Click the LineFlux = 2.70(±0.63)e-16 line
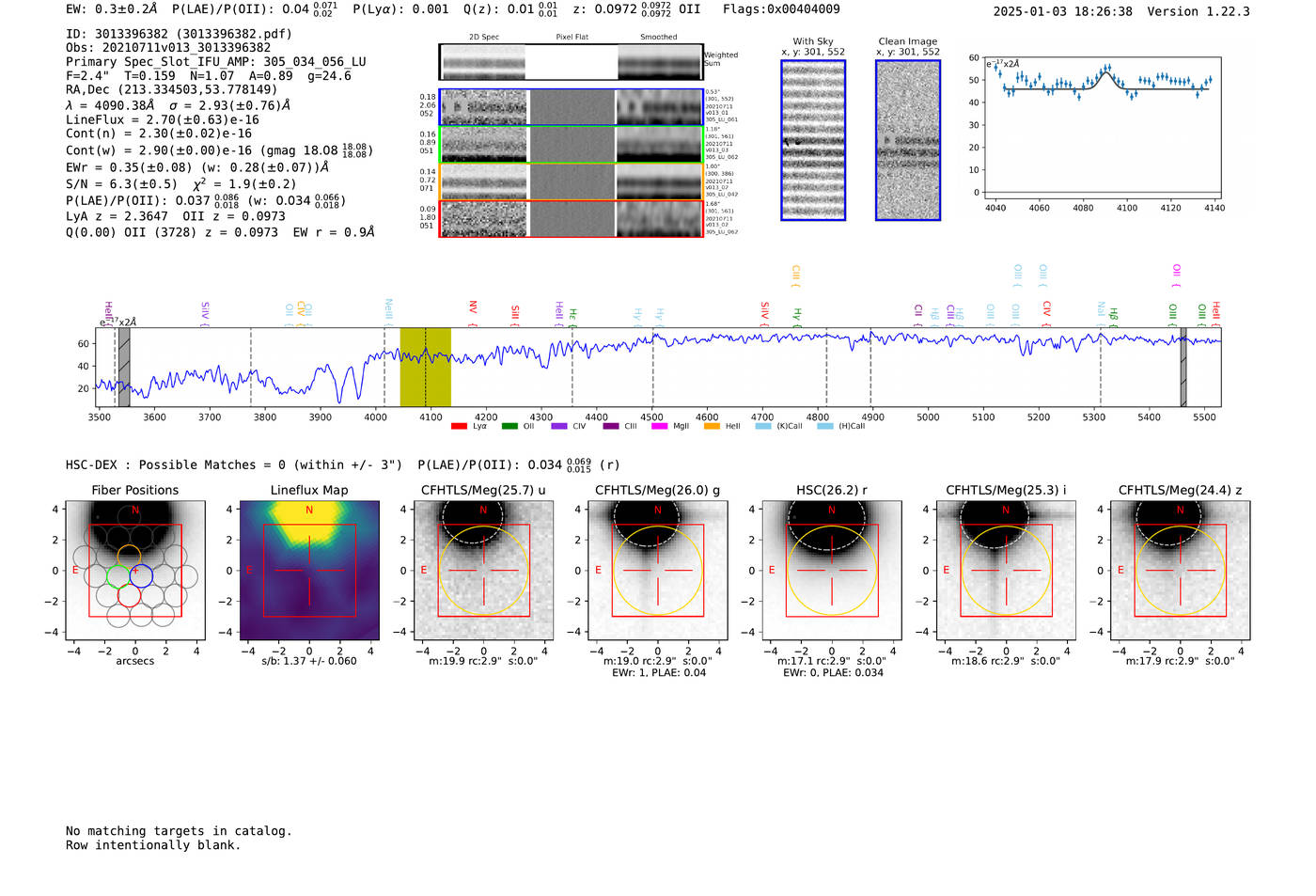 (x=163, y=120)
